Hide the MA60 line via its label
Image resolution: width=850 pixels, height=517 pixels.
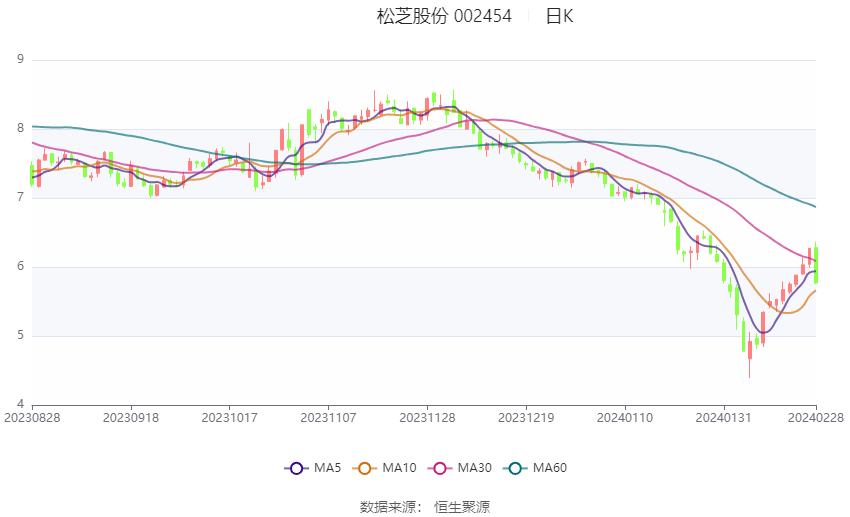550,468
